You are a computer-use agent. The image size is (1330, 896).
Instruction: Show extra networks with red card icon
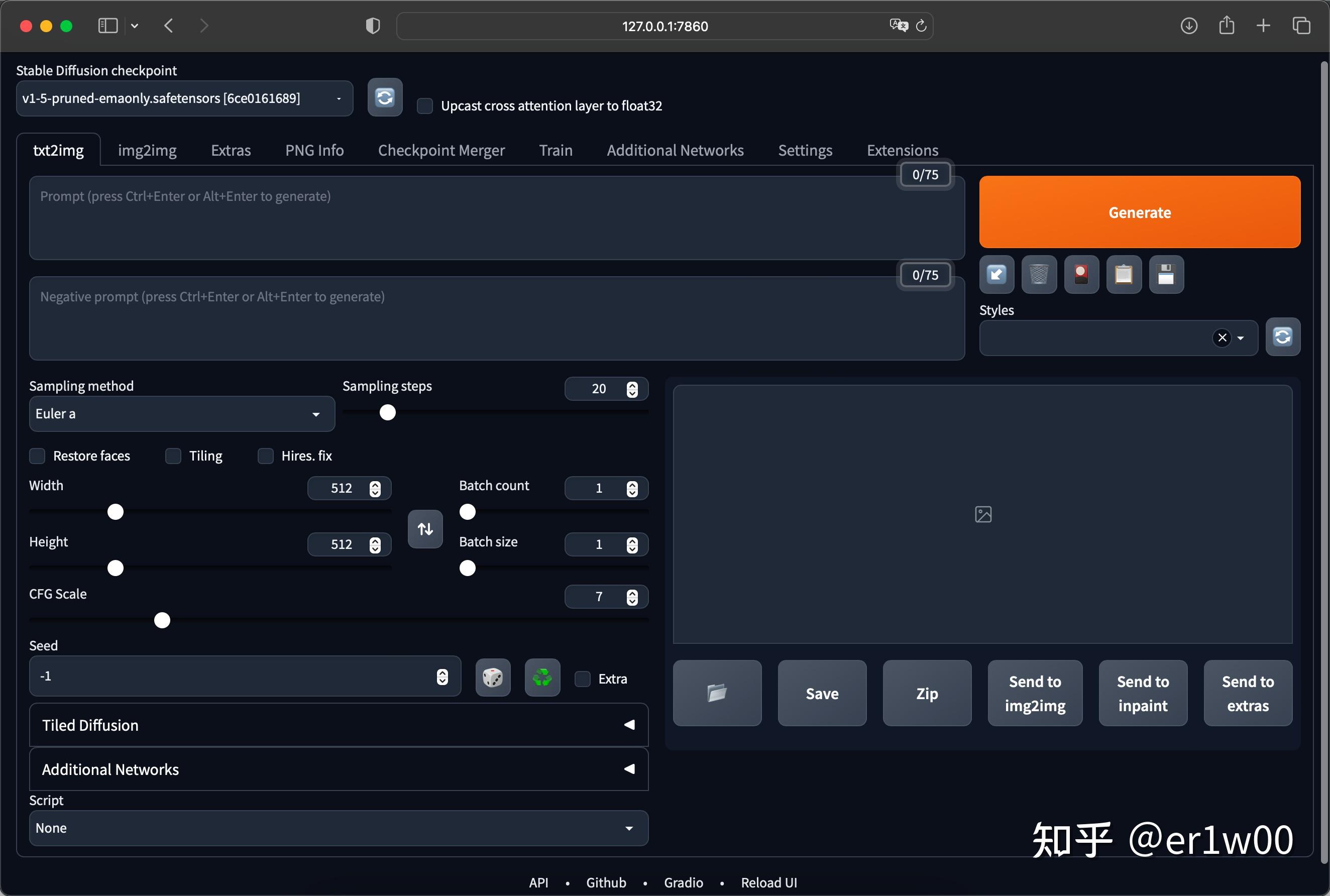1081,275
